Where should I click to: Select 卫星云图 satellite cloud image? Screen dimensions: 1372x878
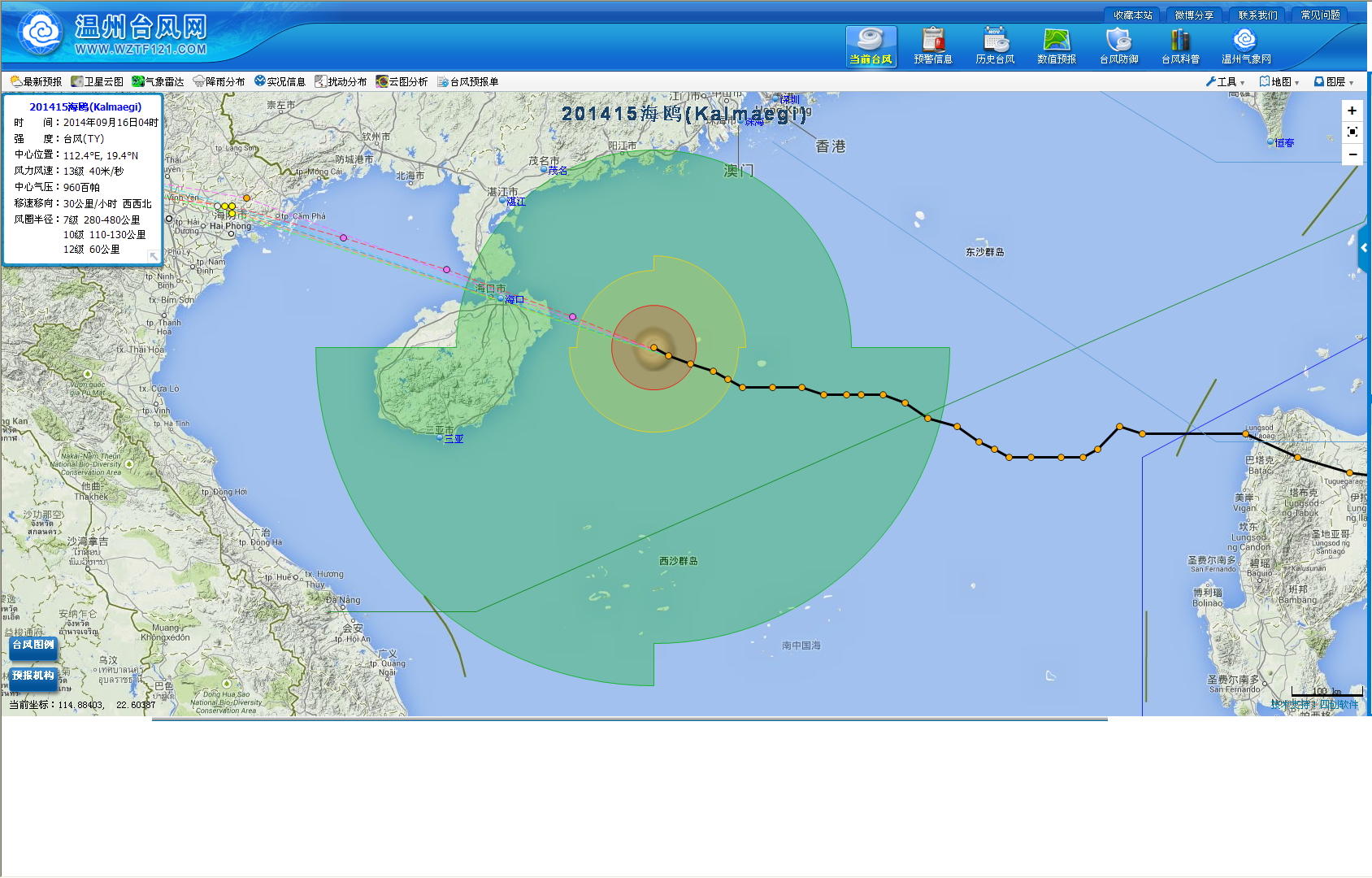tap(98, 82)
